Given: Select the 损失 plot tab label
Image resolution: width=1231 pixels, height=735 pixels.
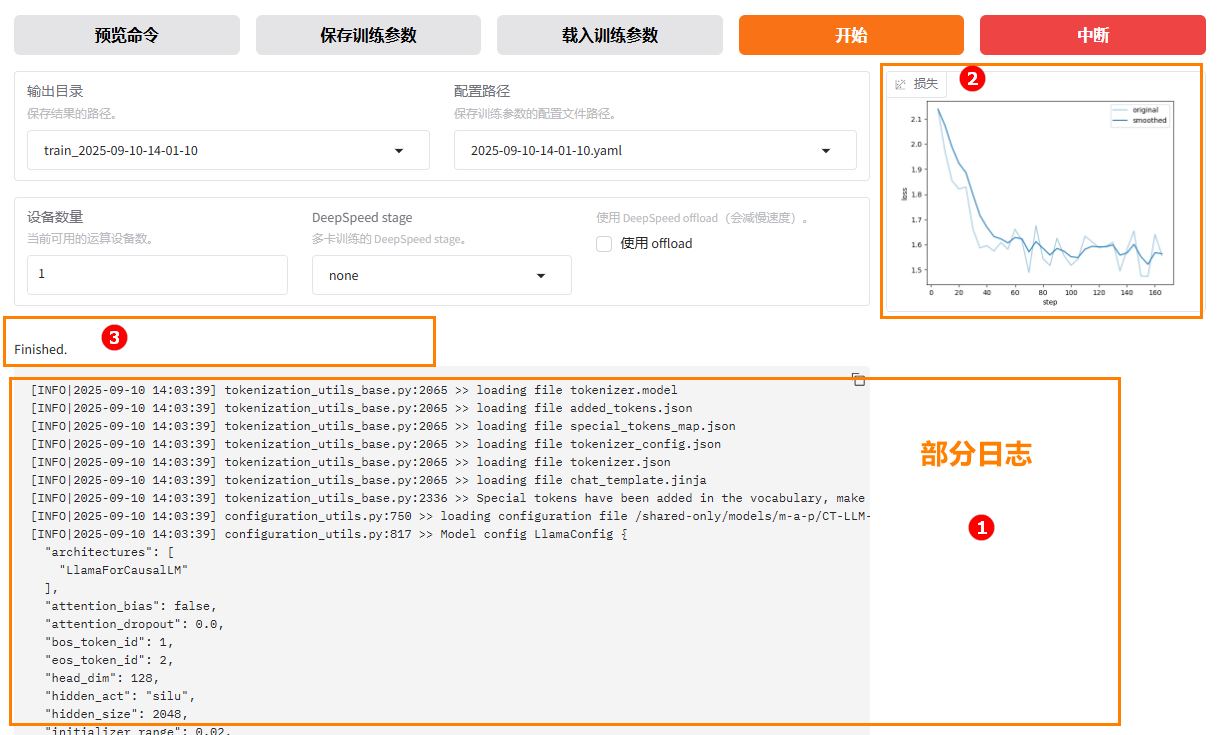Looking at the screenshot, I should tap(926, 84).
